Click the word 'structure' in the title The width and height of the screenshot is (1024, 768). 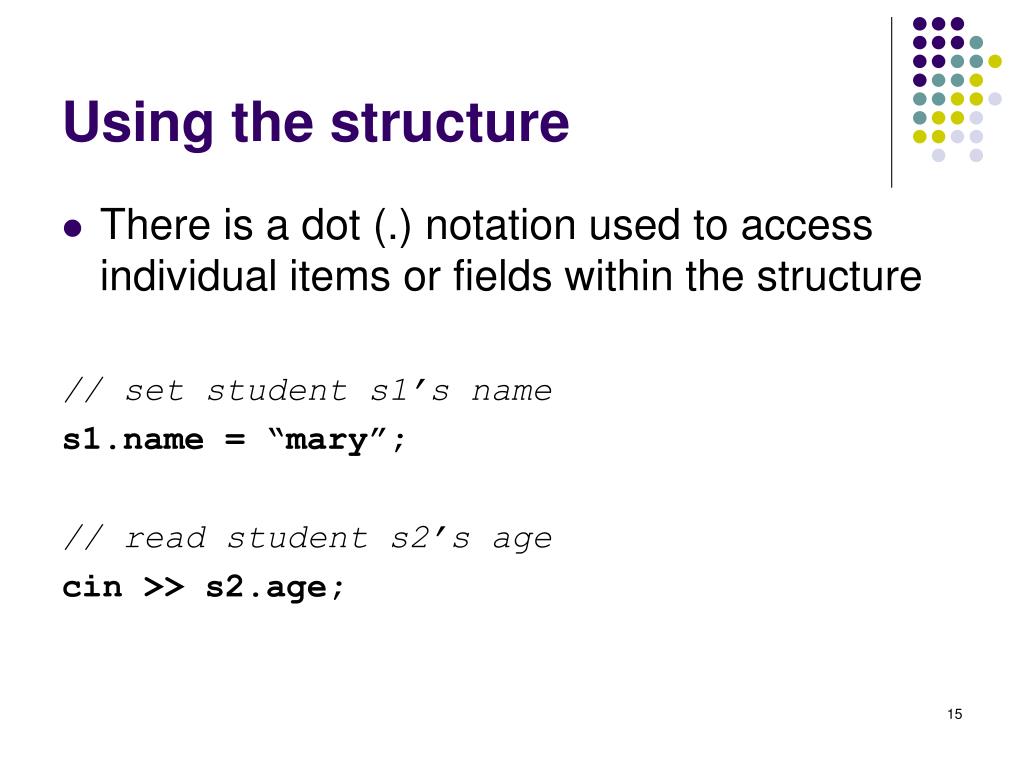click(450, 121)
